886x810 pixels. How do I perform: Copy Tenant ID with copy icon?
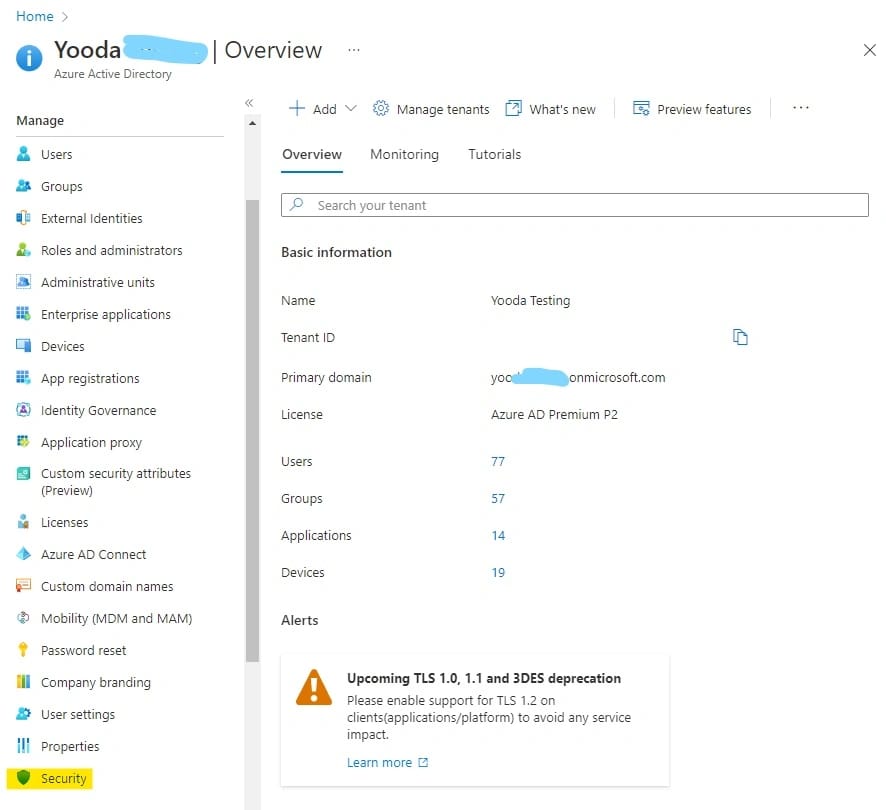point(740,337)
